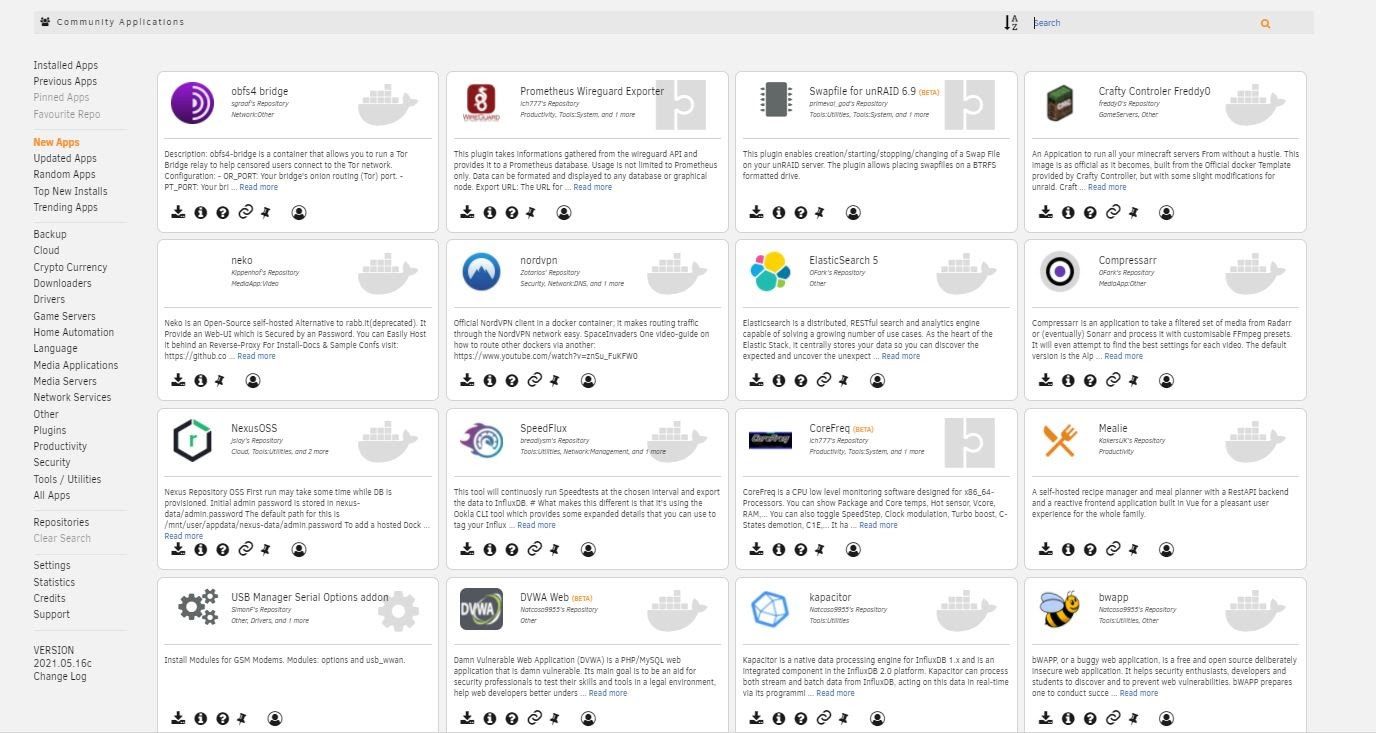
Task: Install the bwapp container
Action: [1045, 718]
